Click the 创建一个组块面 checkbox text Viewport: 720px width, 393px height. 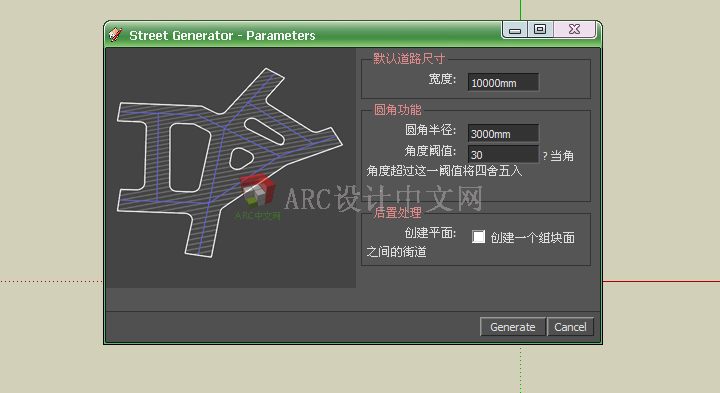(533, 237)
